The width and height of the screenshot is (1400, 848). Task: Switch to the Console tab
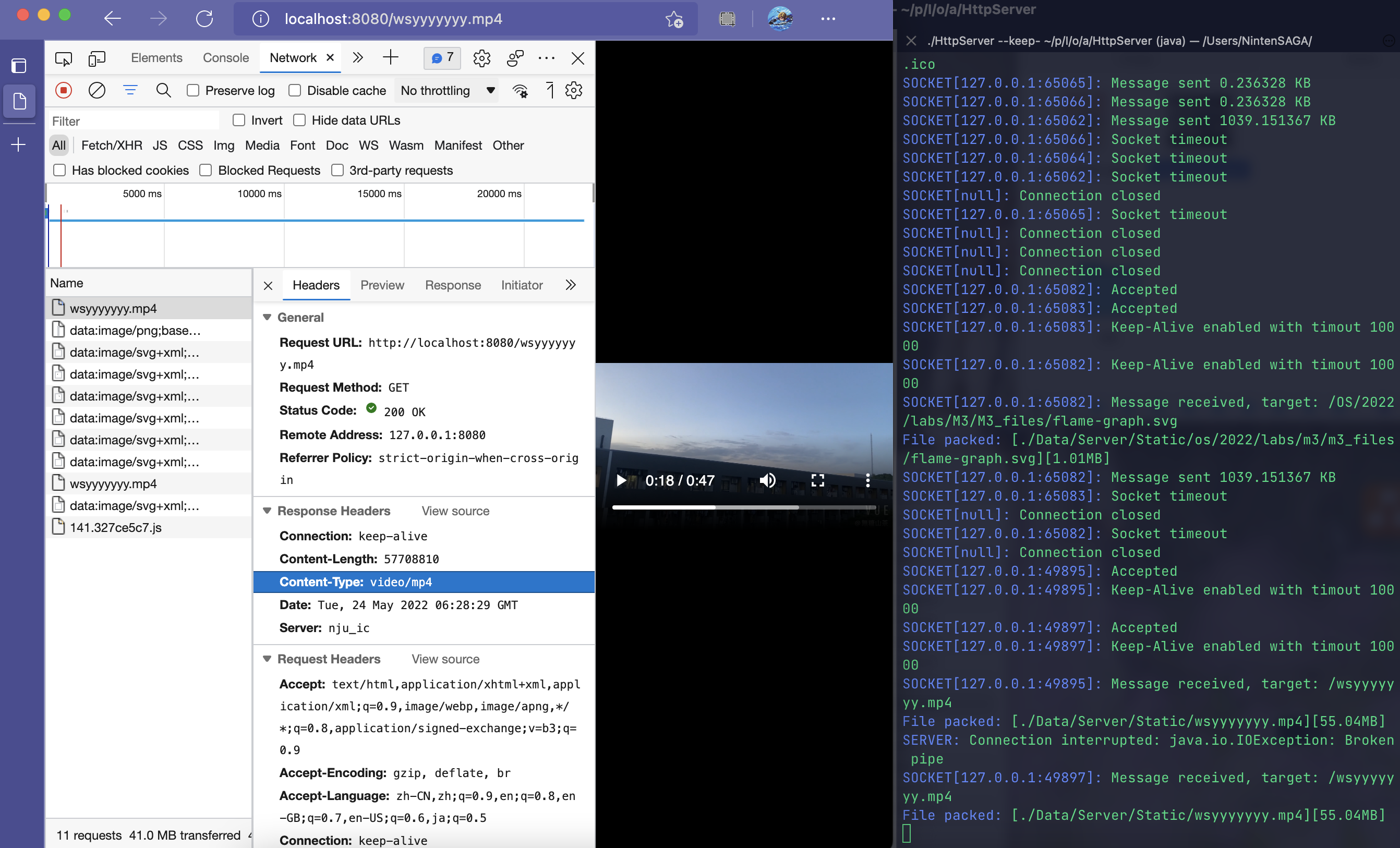(x=225, y=58)
